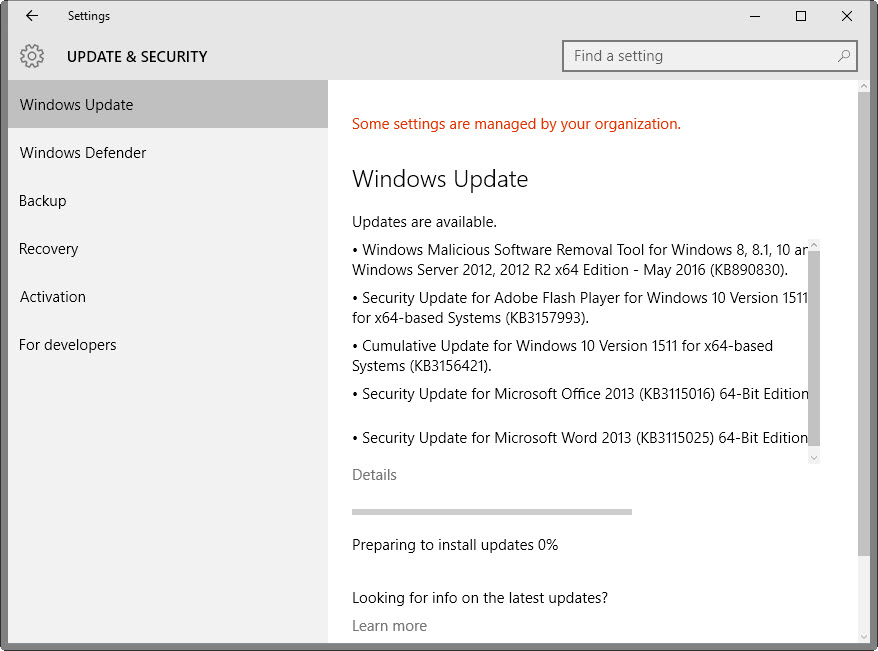Click main page scroll-up arrow
Image resolution: width=878 pixels, height=651 pixels.
(x=863, y=86)
